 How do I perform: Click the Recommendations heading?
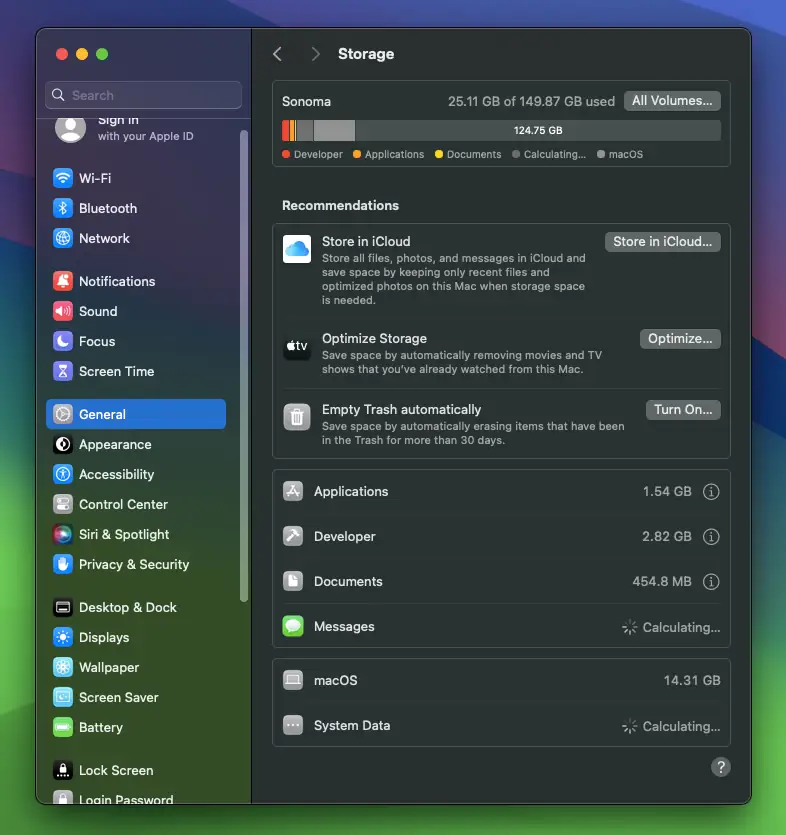tap(340, 206)
